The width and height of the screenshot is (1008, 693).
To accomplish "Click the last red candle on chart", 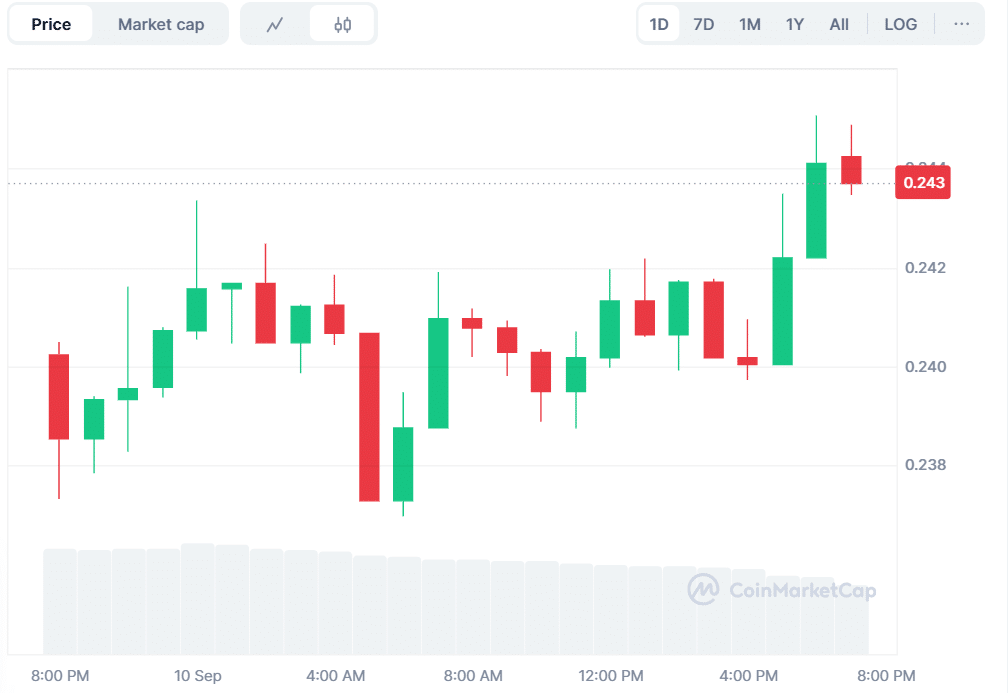I will (851, 169).
